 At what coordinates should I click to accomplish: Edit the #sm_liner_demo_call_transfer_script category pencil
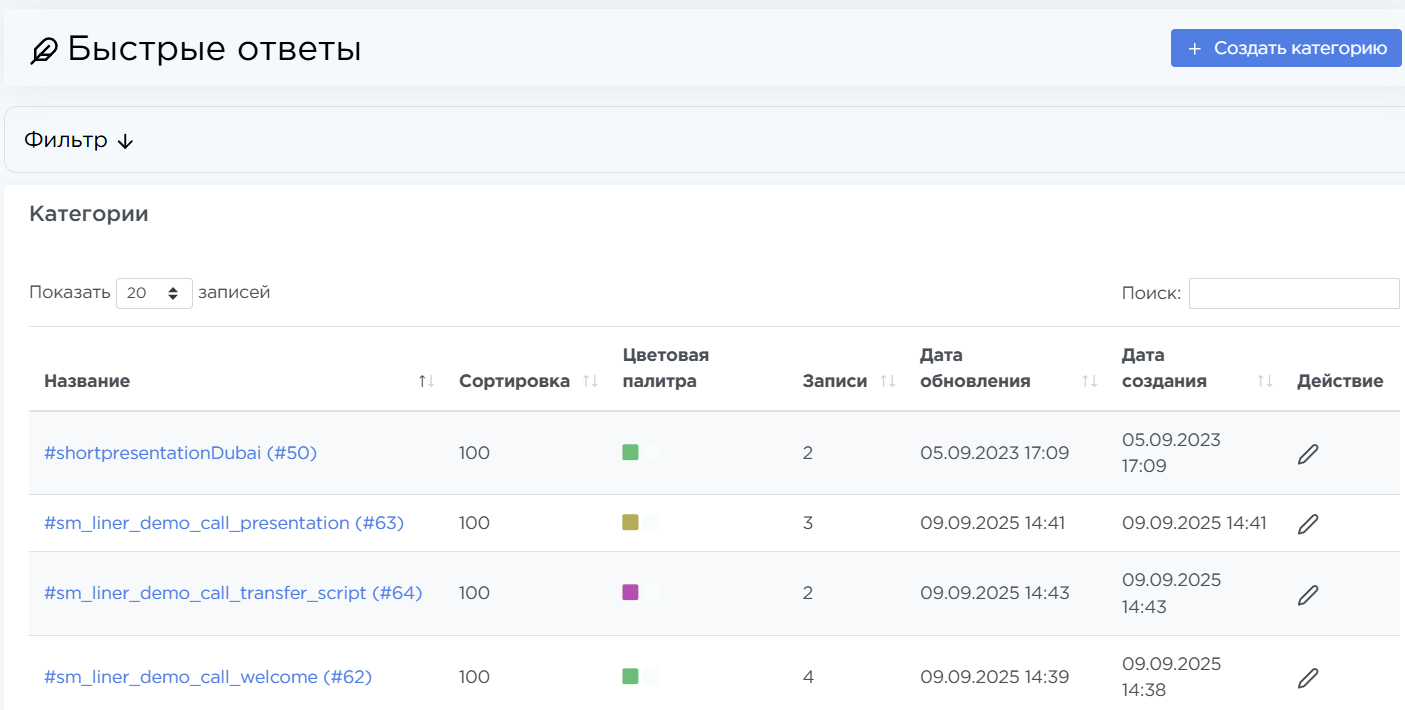[x=1307, y=594]
